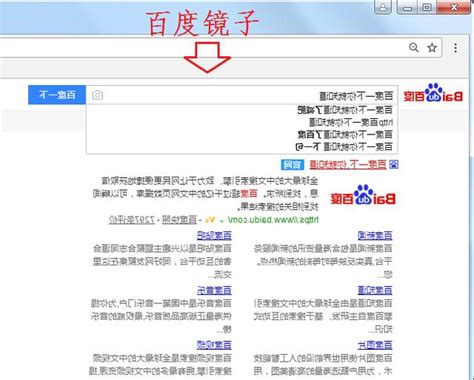474x380 pixels.
Task: Click the green https://www.baidu.com/ URL
Action: [273, 220]
